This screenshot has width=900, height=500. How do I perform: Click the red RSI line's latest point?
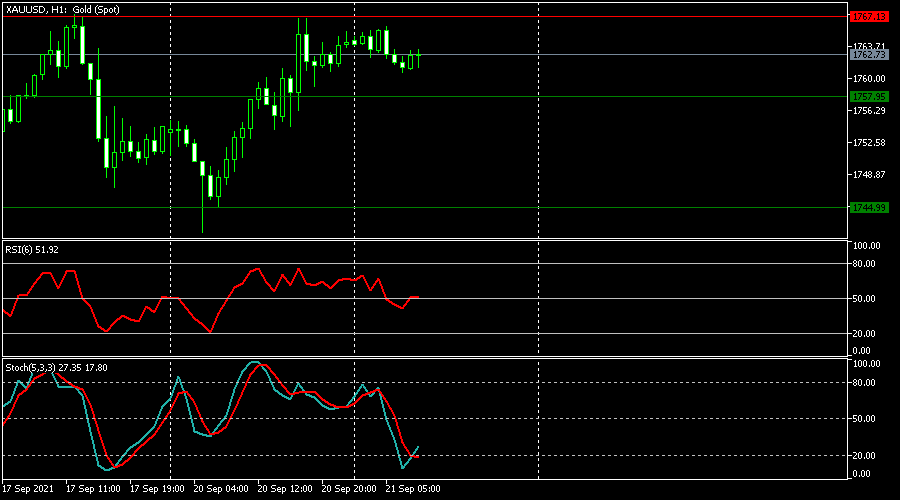point(418,297)
